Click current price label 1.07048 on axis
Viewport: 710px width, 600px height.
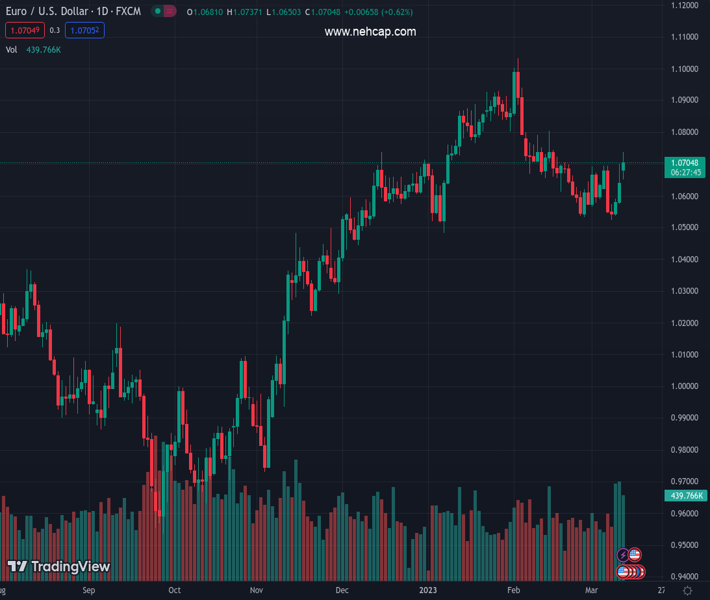coord(685,162)
